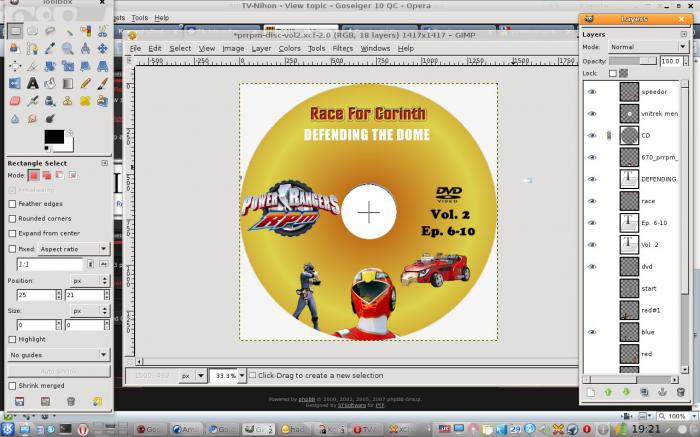Enable Feather edges option
The width and height of the screenshot is (700, 437).
tap(12, 204)
